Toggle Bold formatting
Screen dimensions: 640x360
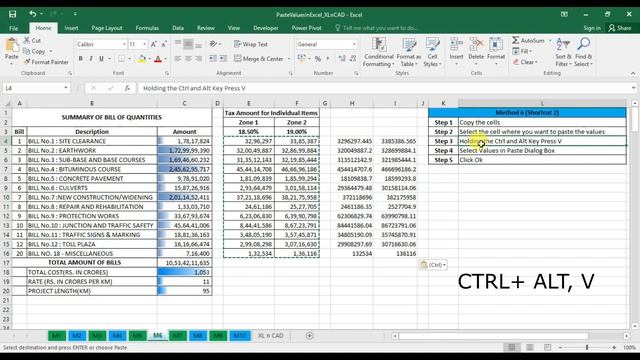80,59
